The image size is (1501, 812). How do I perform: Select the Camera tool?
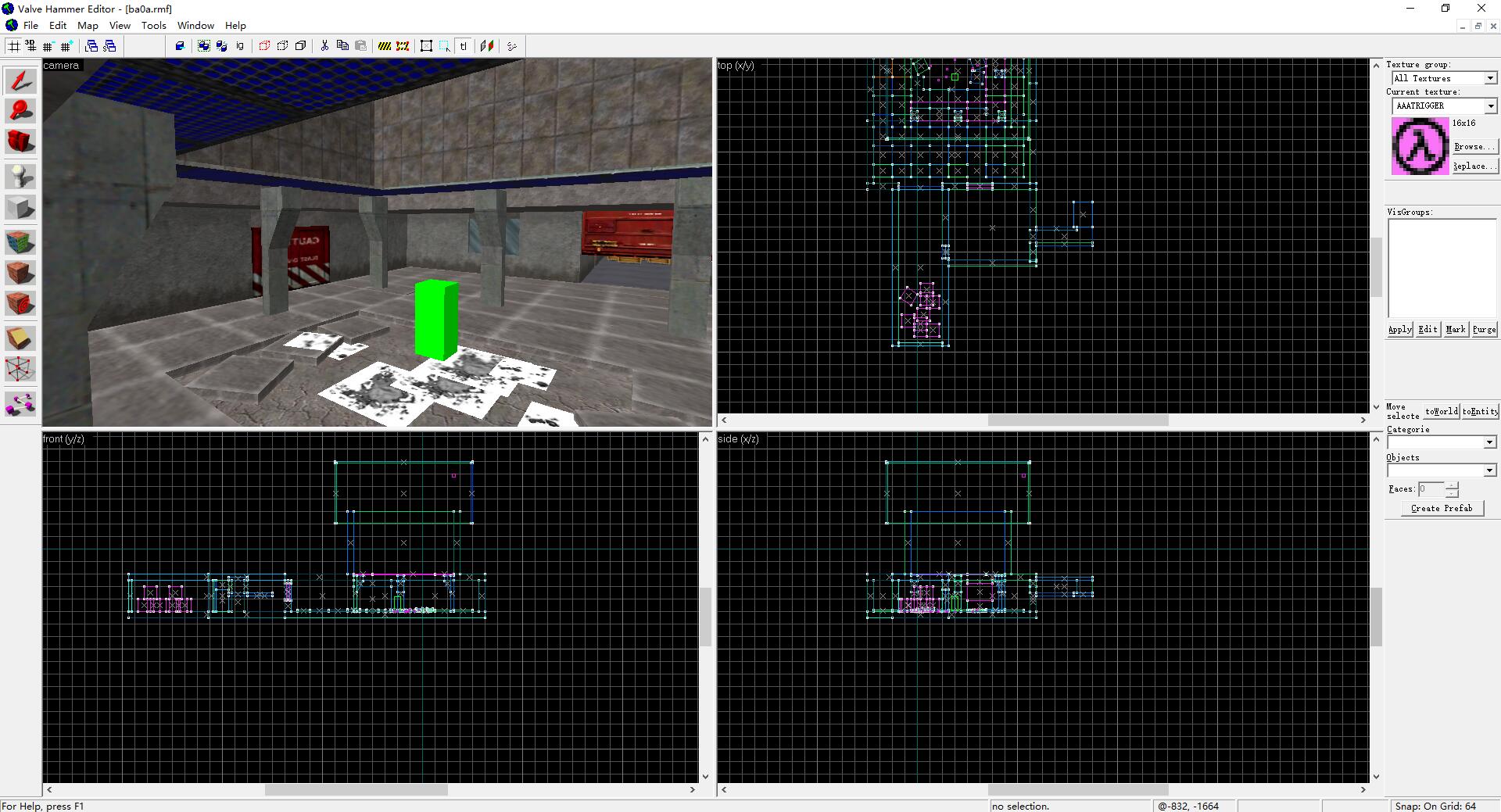20,141
